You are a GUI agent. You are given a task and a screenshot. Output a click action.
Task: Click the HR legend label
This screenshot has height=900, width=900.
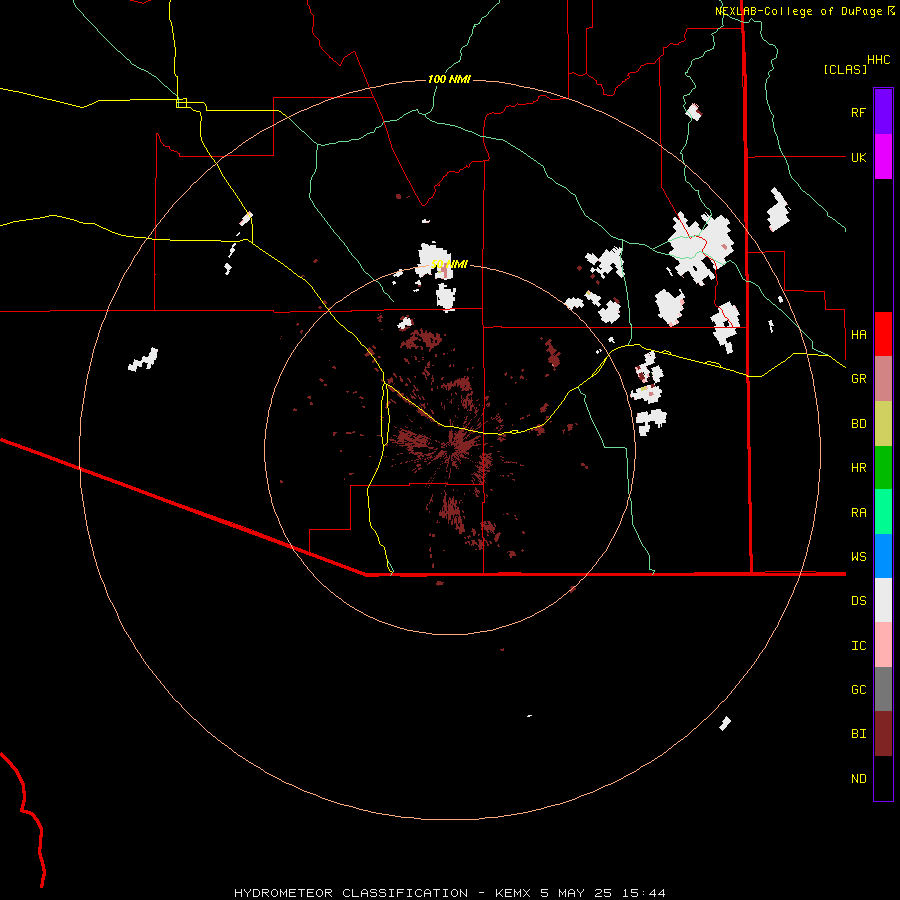[858, 468]
